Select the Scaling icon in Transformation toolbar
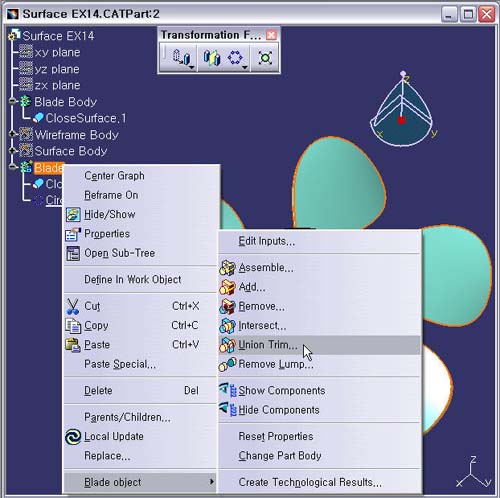This screenshot has height=498, width=500. click(265, 58)
